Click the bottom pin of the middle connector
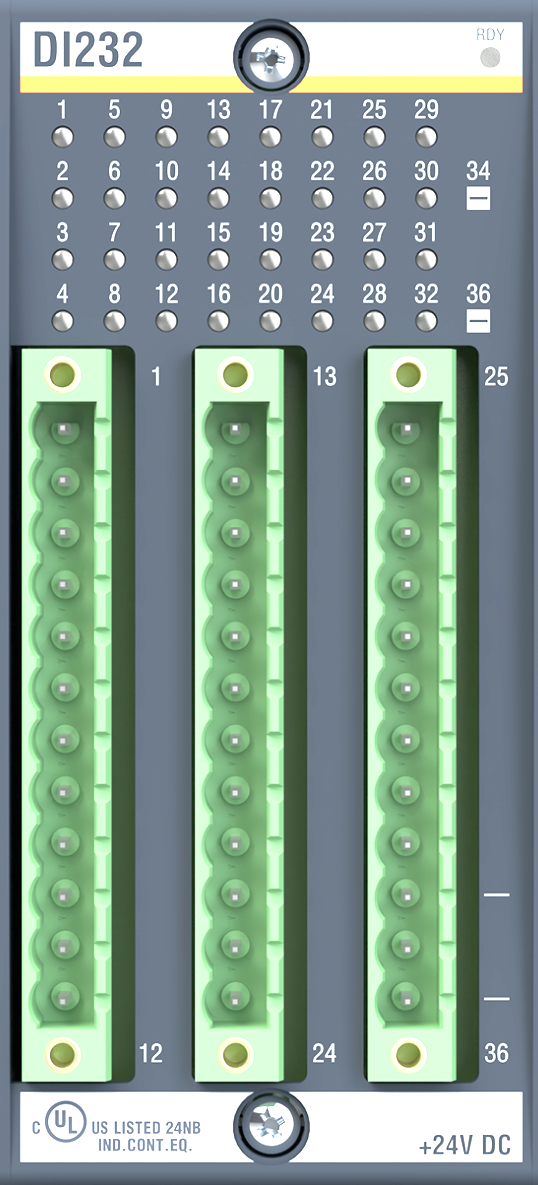 coord(236,996)
